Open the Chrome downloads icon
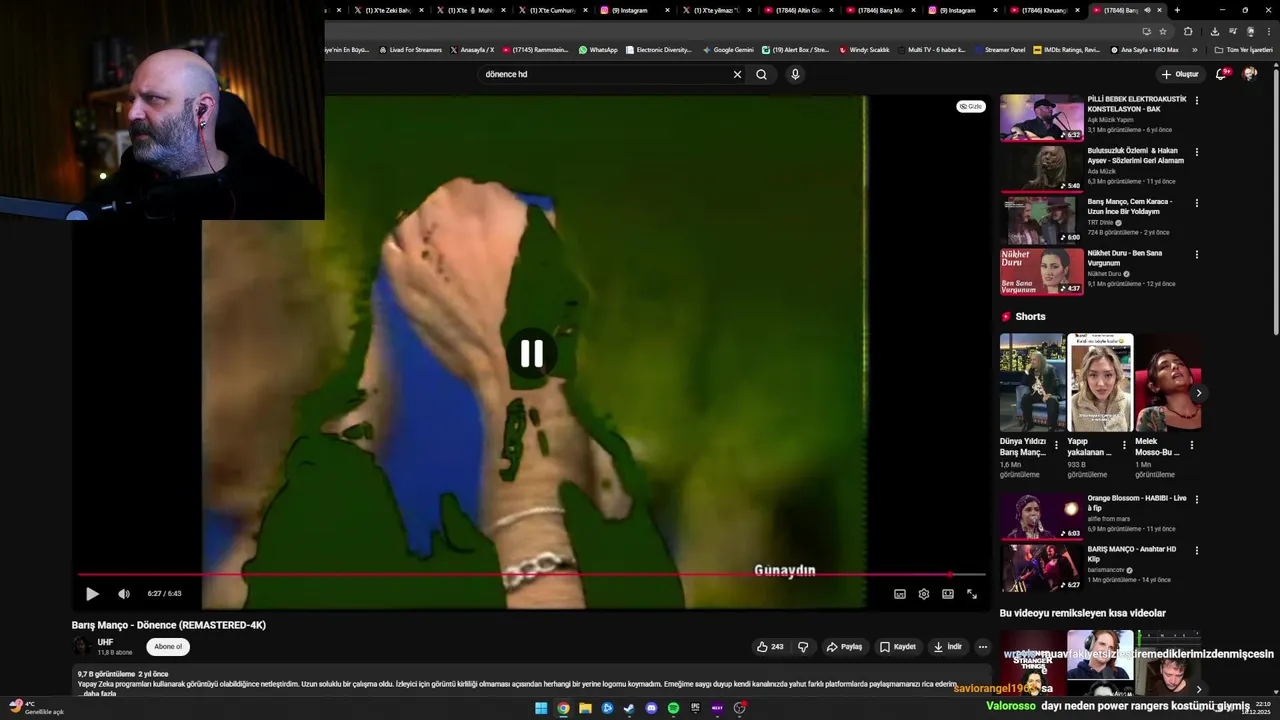This screenshot has height=720, width=1280. (x=1214, y=31)
